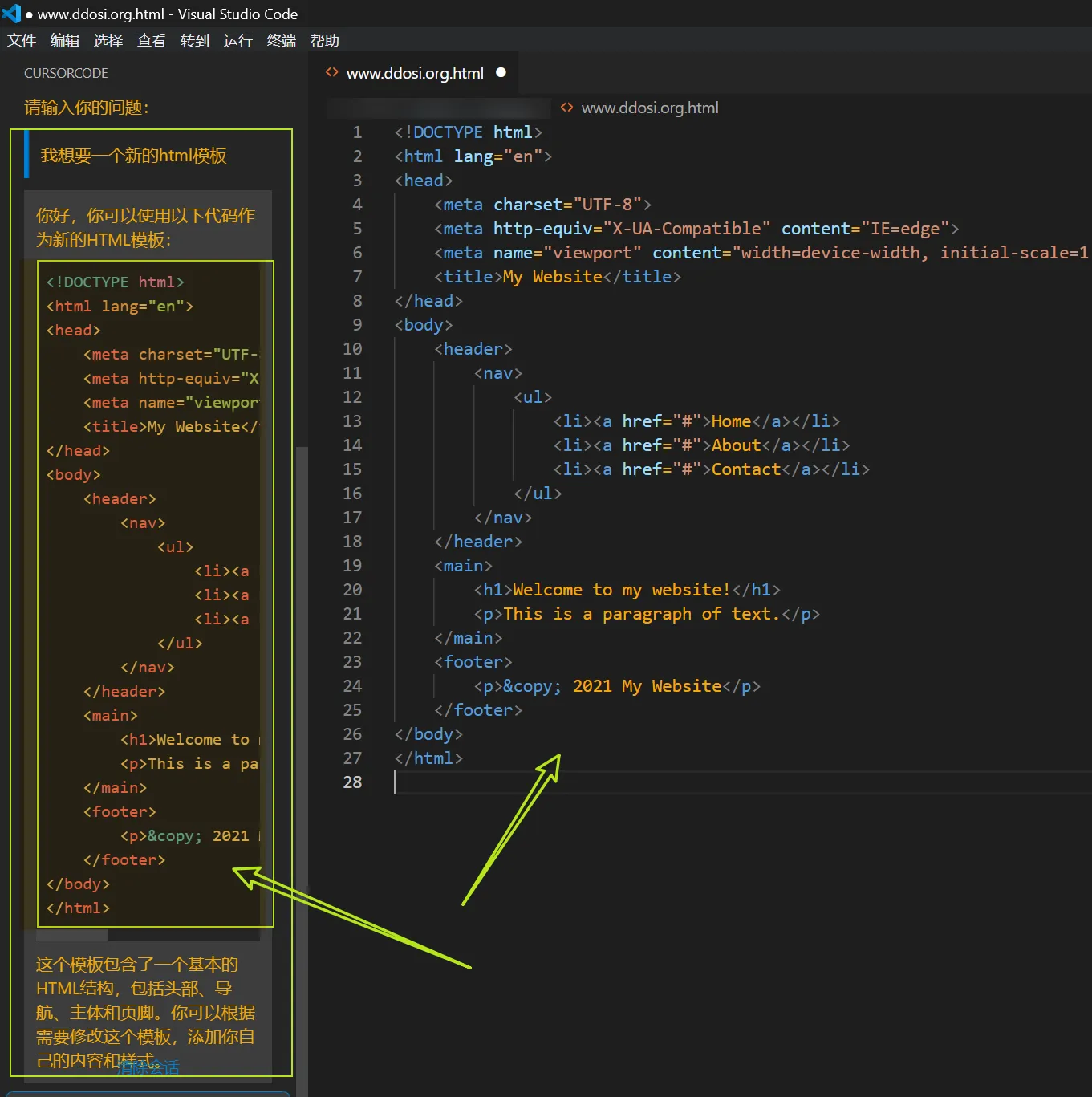This screenshot has height=1097, width=1092.
Task: Open the 转到 menu
Action: pos(194,40)
